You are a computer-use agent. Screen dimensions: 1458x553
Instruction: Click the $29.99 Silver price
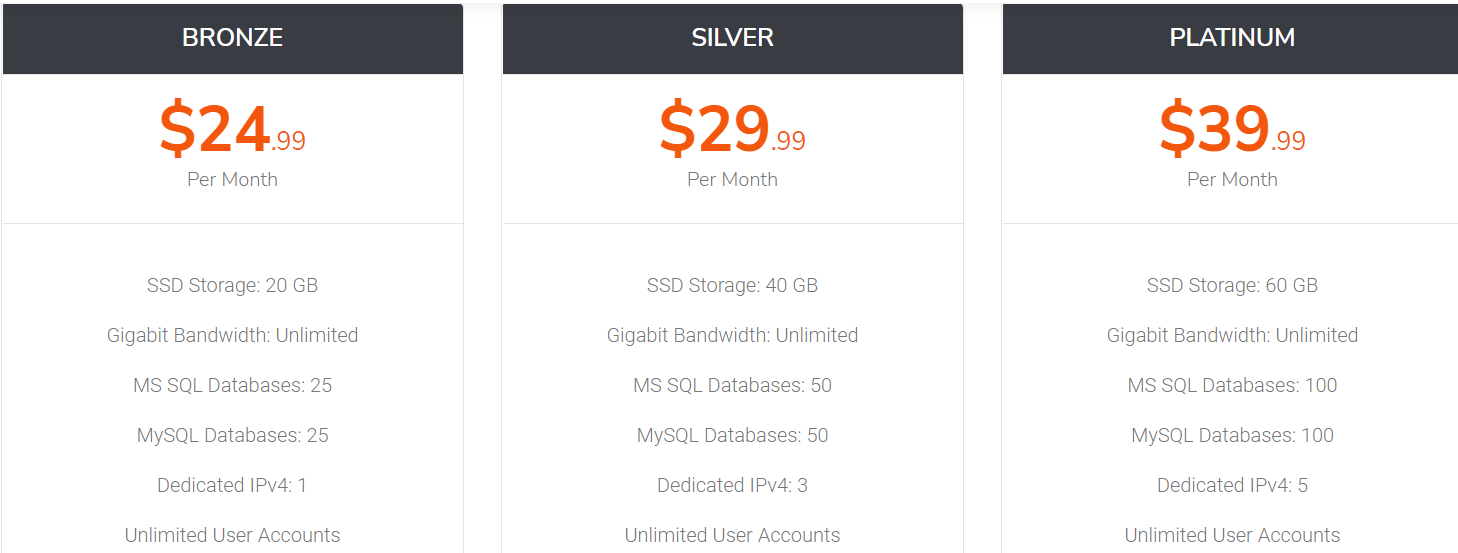click(x=732, y=130)
